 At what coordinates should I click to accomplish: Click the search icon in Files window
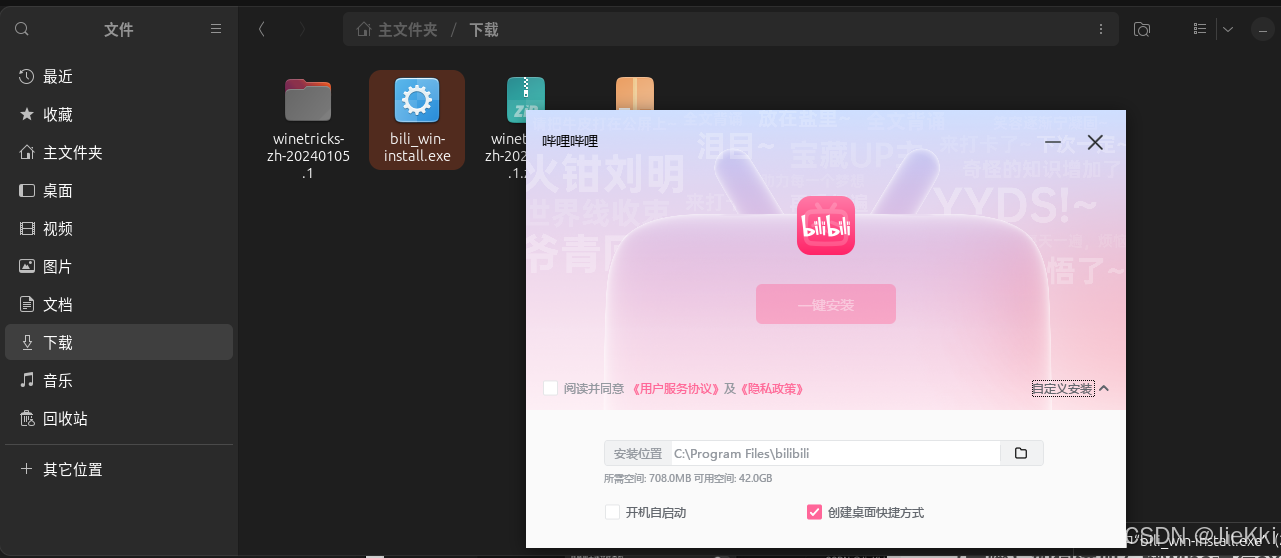pos(22,30)
